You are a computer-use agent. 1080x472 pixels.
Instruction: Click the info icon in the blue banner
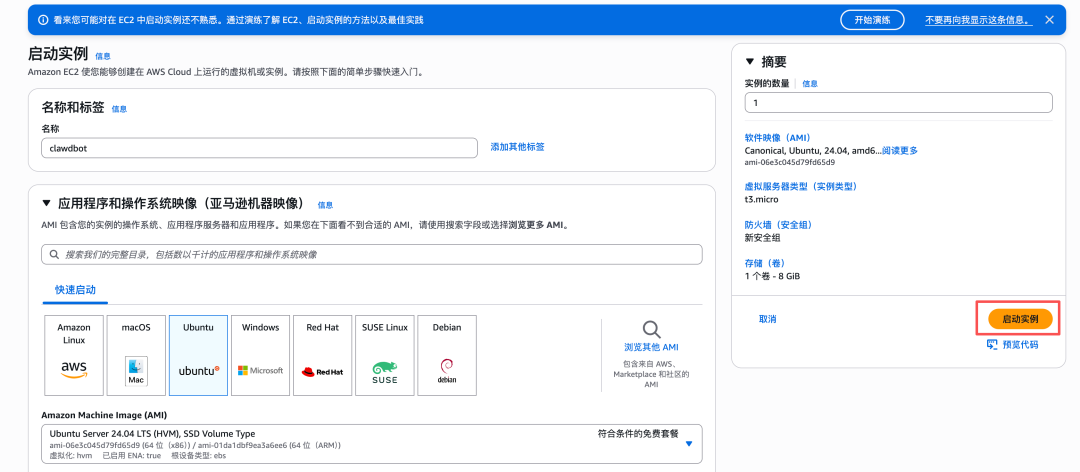coord(43,20)
